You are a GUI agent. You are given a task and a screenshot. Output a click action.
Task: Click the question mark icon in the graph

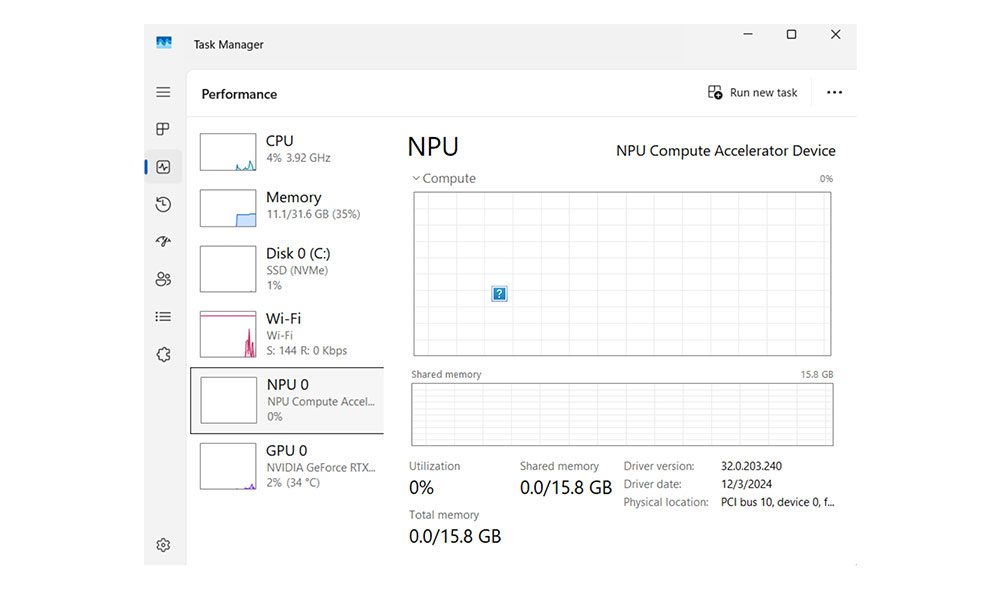click(500, 293)
